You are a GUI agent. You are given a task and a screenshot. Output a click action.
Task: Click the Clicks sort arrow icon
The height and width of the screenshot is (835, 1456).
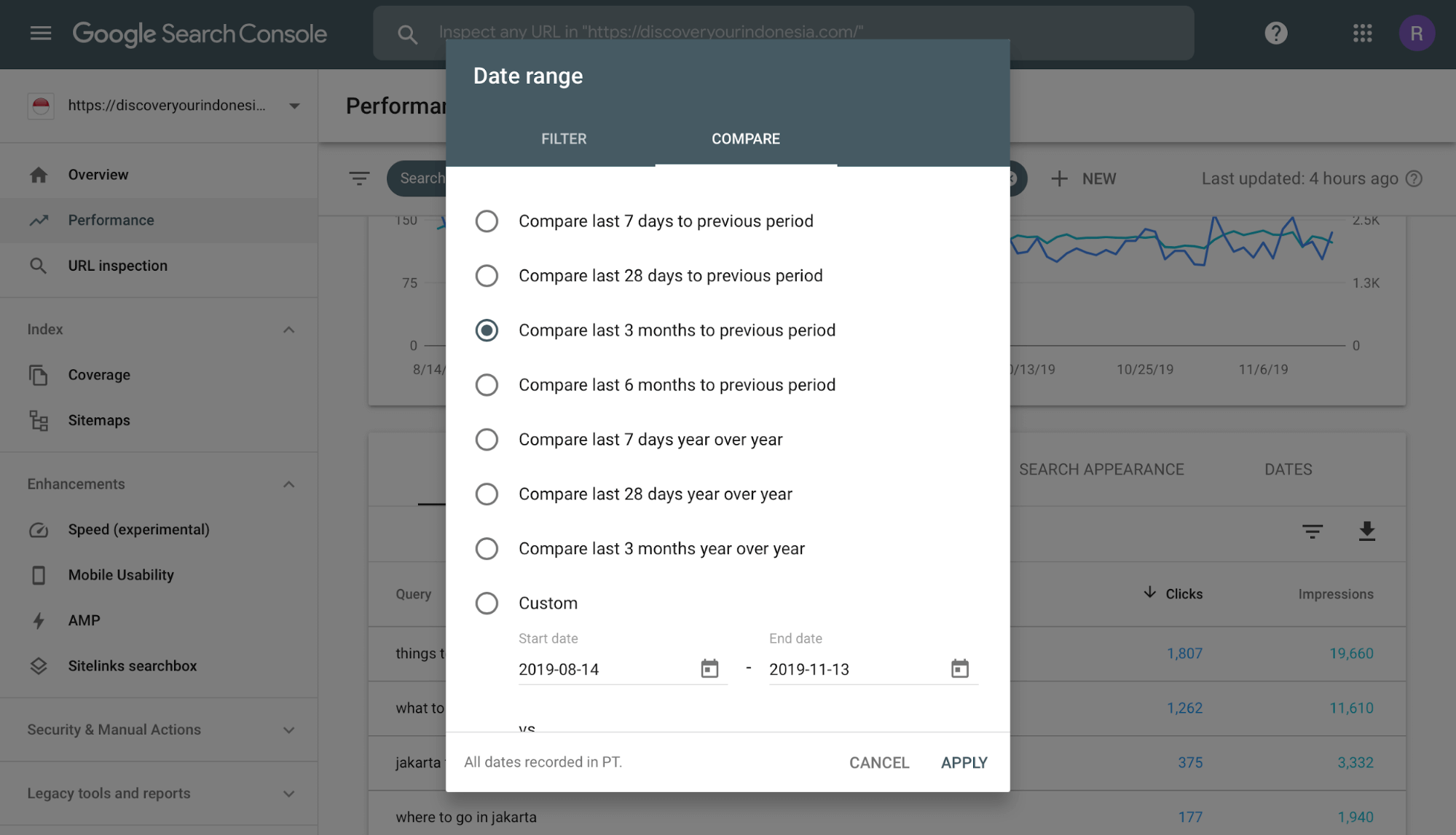pos(1149,593)
